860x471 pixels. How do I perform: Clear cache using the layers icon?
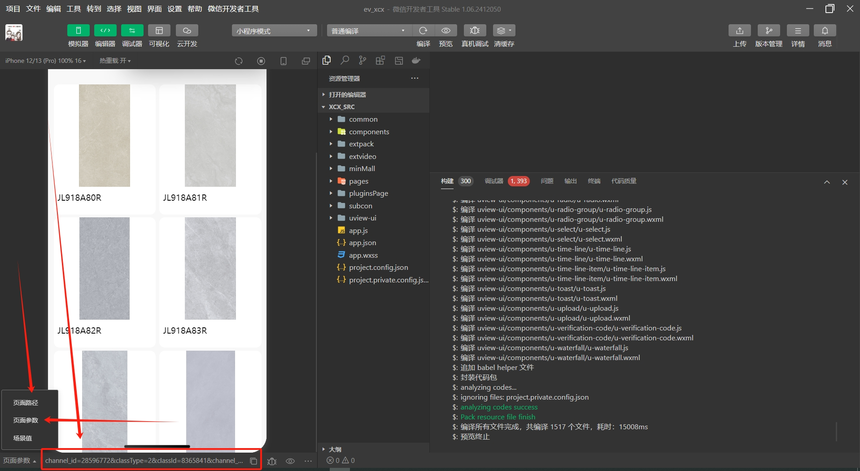pos(503,31)
